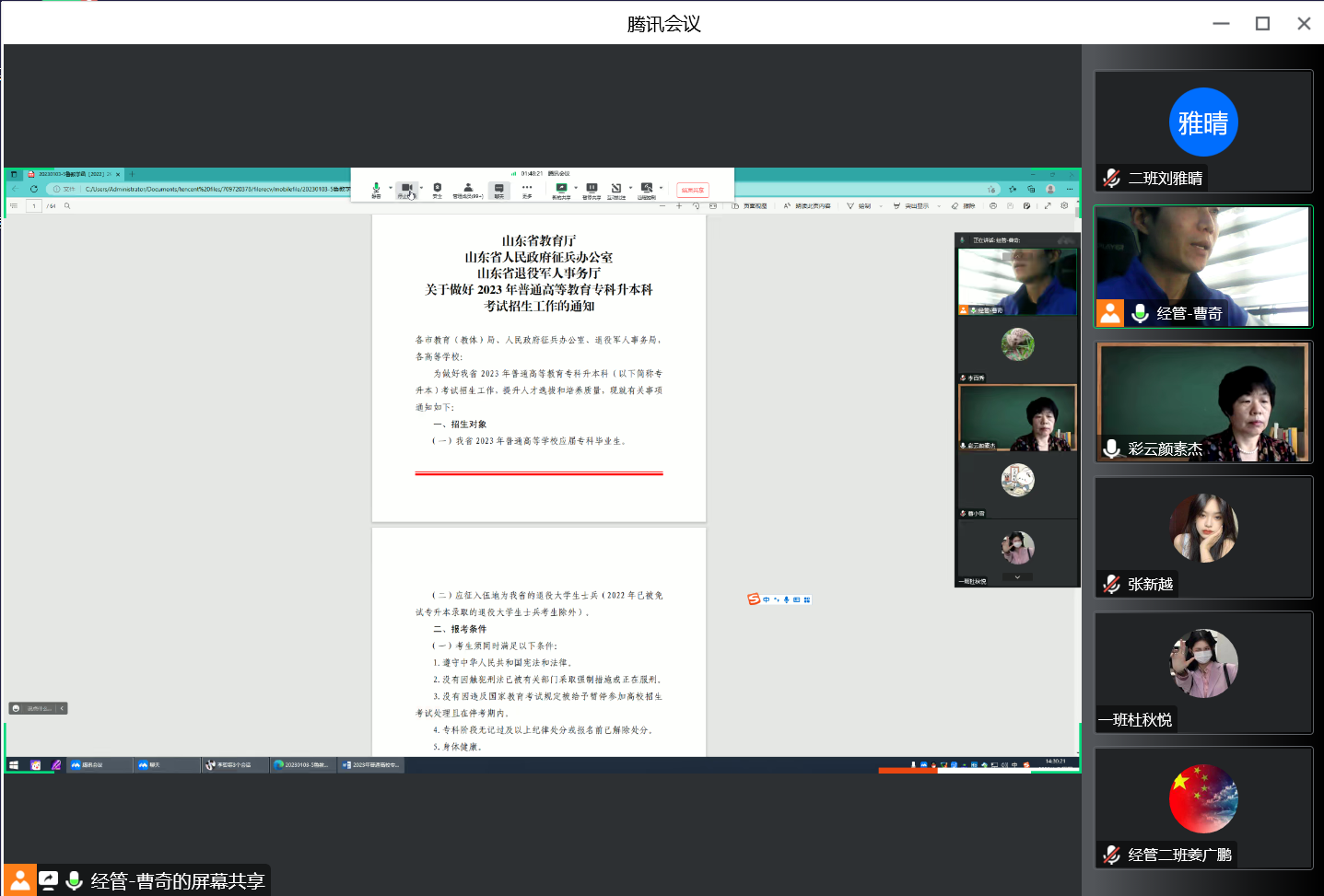Open the manage members panel
1324x896 pixels.
point(468,188)
